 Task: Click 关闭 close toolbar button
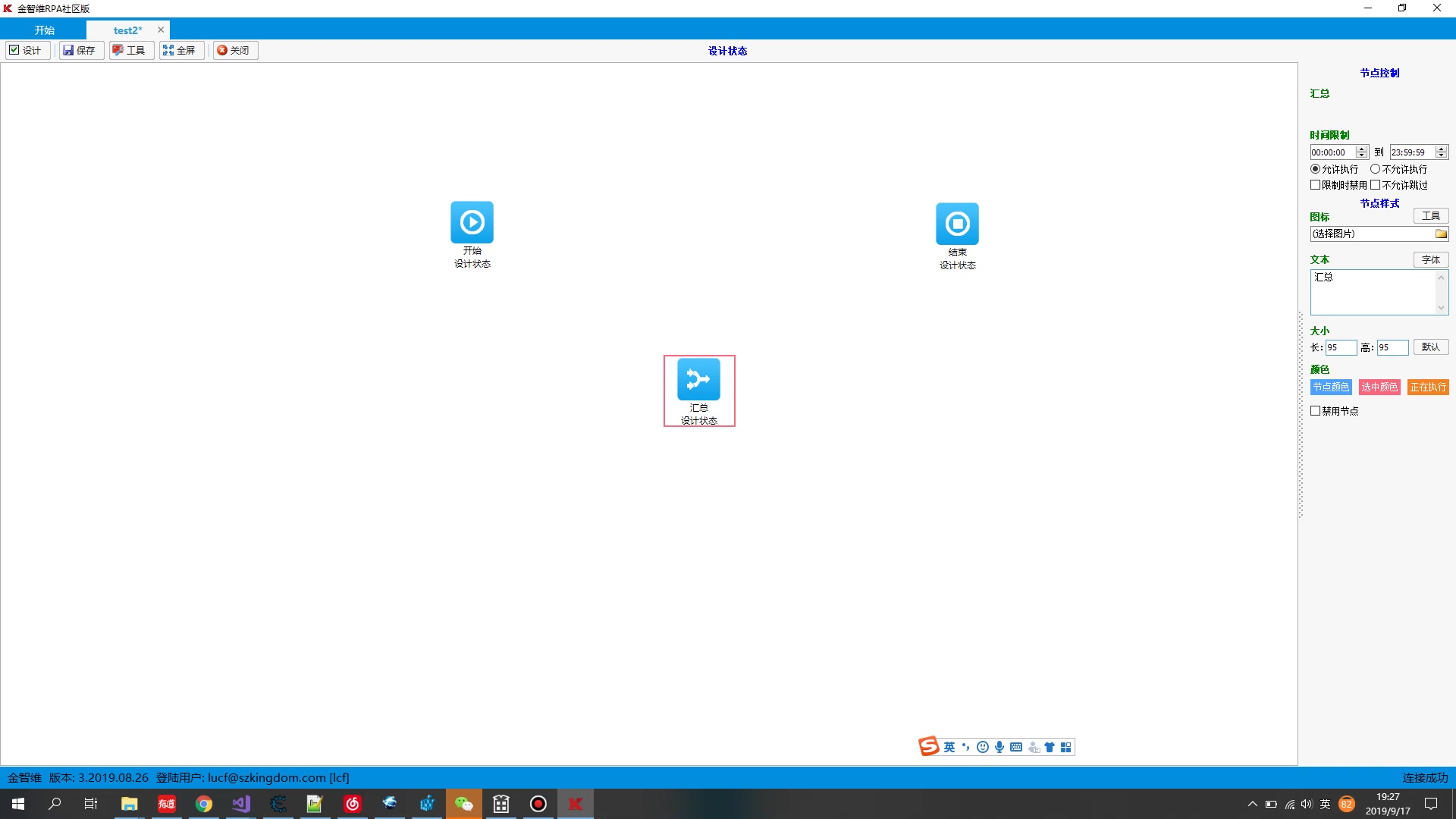pyautogui.click(x=234, y=50)
